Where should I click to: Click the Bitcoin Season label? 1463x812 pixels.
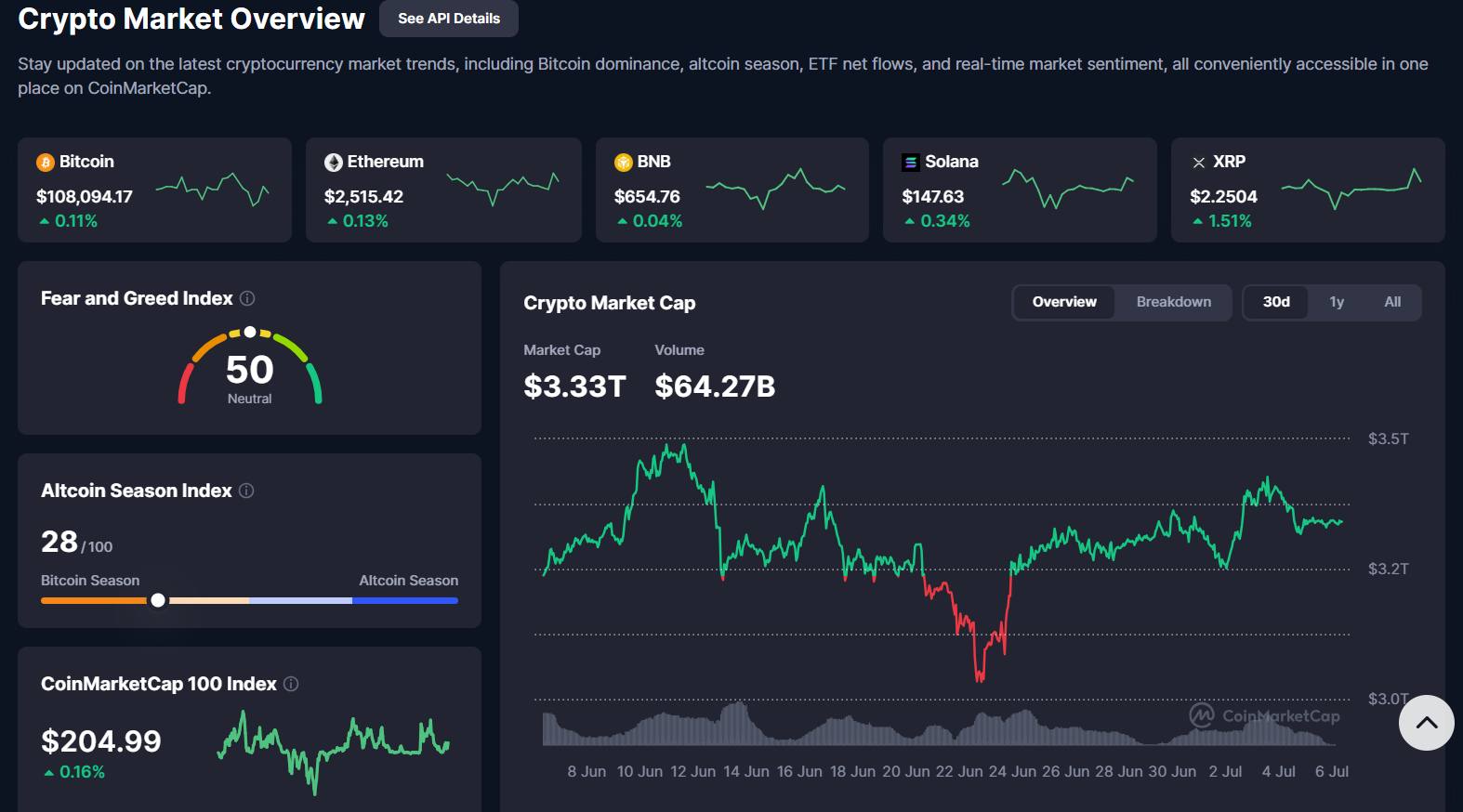tap(90, 581)
